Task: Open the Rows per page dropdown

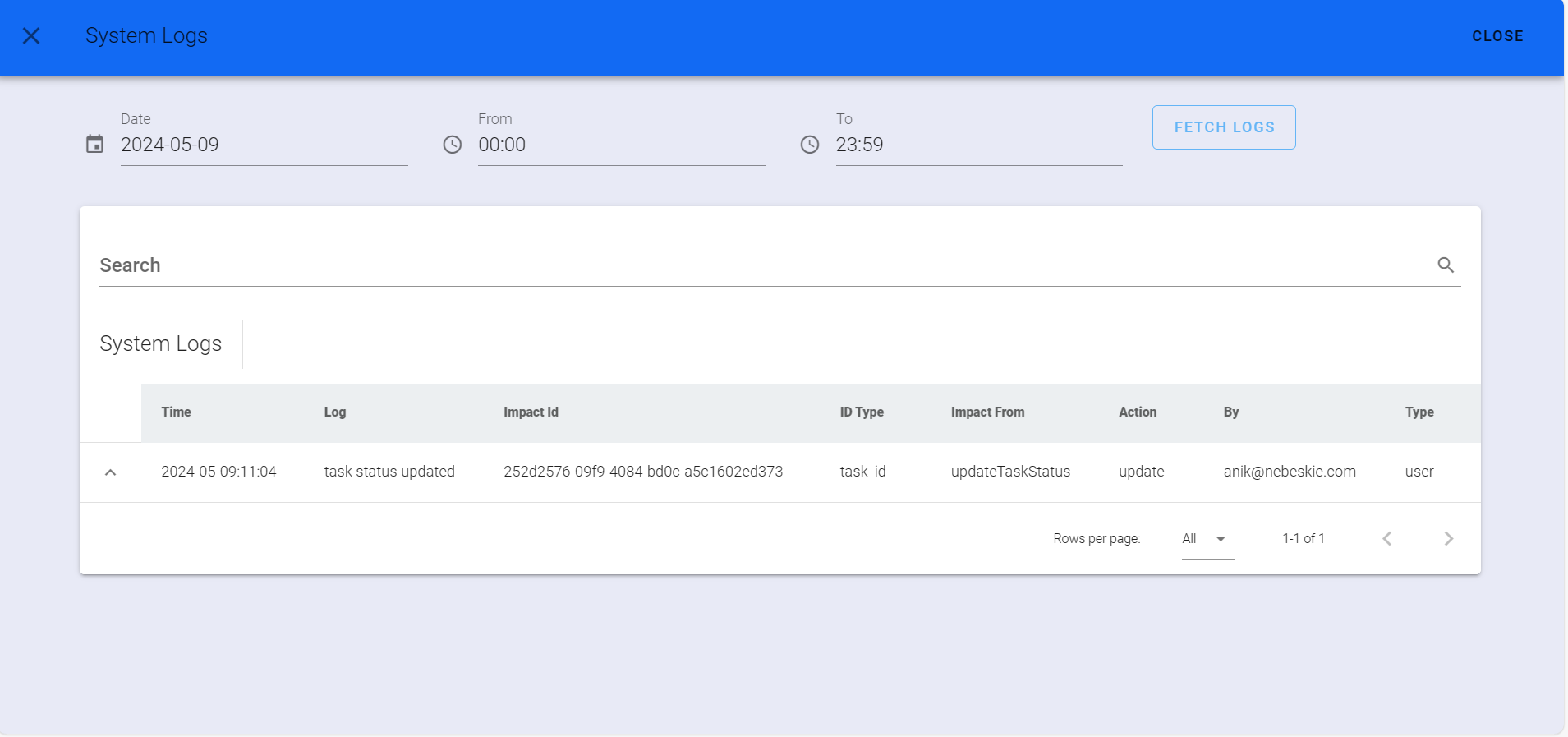Action: [1207, 539]
